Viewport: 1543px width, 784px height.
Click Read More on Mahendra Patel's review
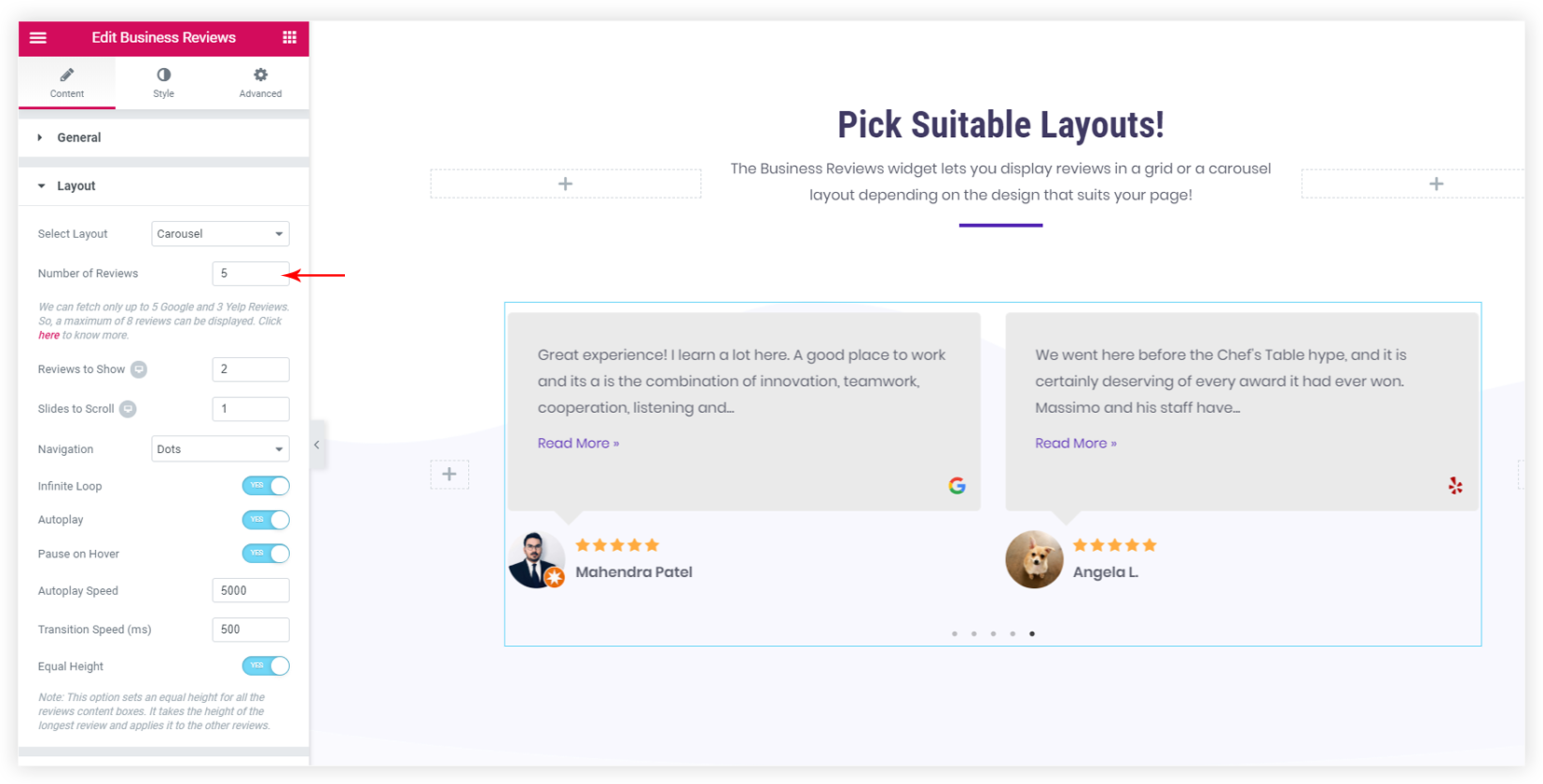[x=578, y=444]
